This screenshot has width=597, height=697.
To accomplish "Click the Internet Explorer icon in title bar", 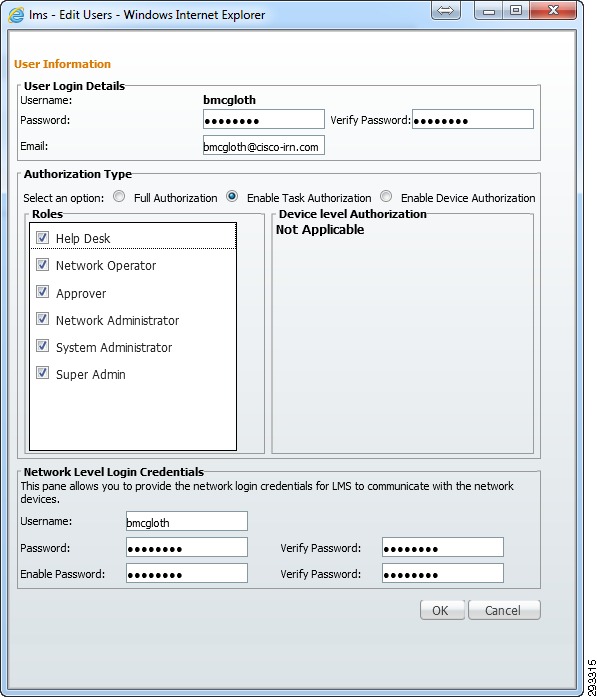I will pyautogui.click(x=16, y=15).
